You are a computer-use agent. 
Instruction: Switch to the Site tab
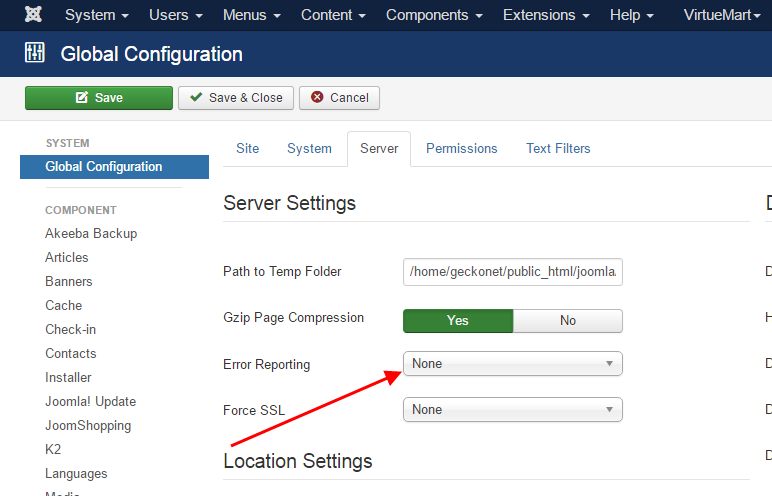tap(247, 149)
